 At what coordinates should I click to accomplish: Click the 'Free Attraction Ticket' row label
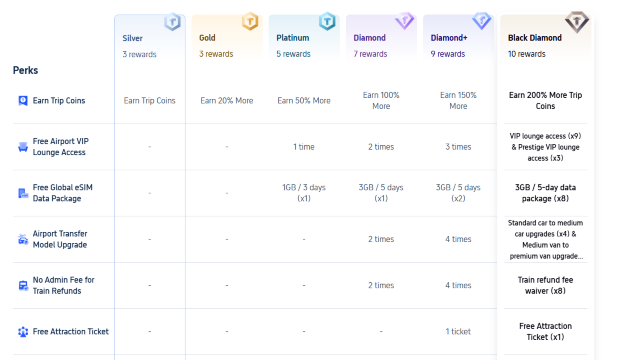point(70,331)
